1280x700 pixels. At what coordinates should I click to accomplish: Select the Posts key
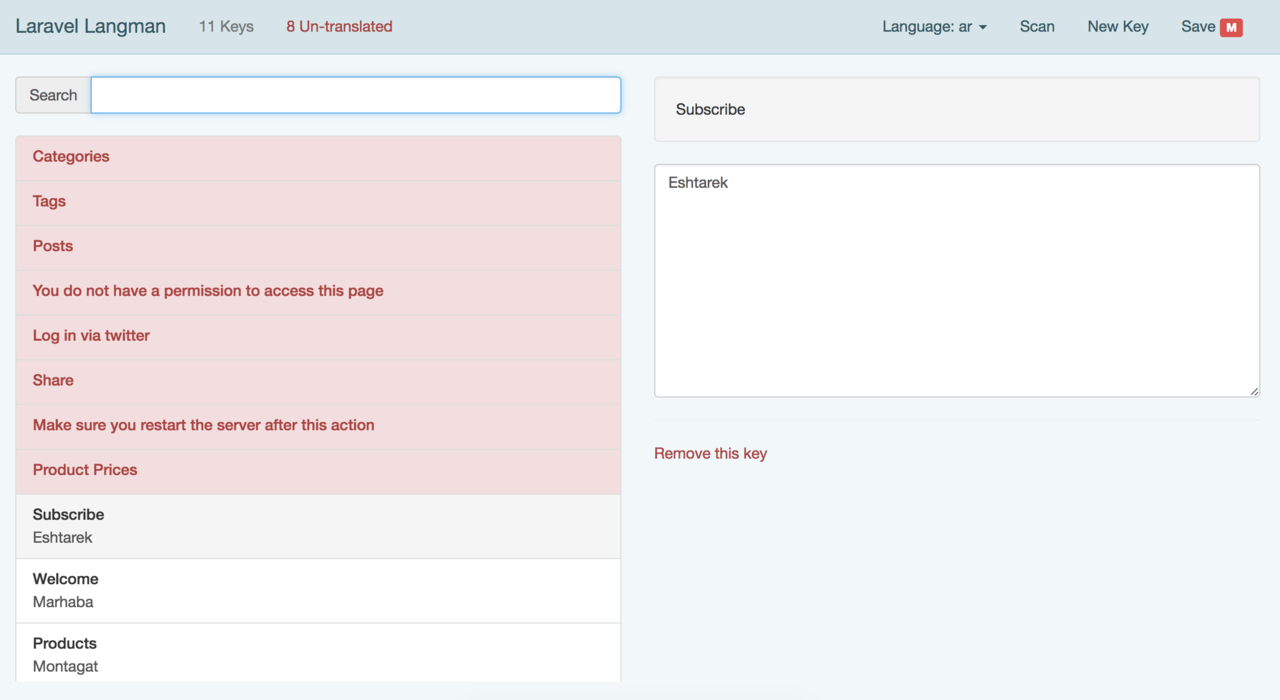318,247
